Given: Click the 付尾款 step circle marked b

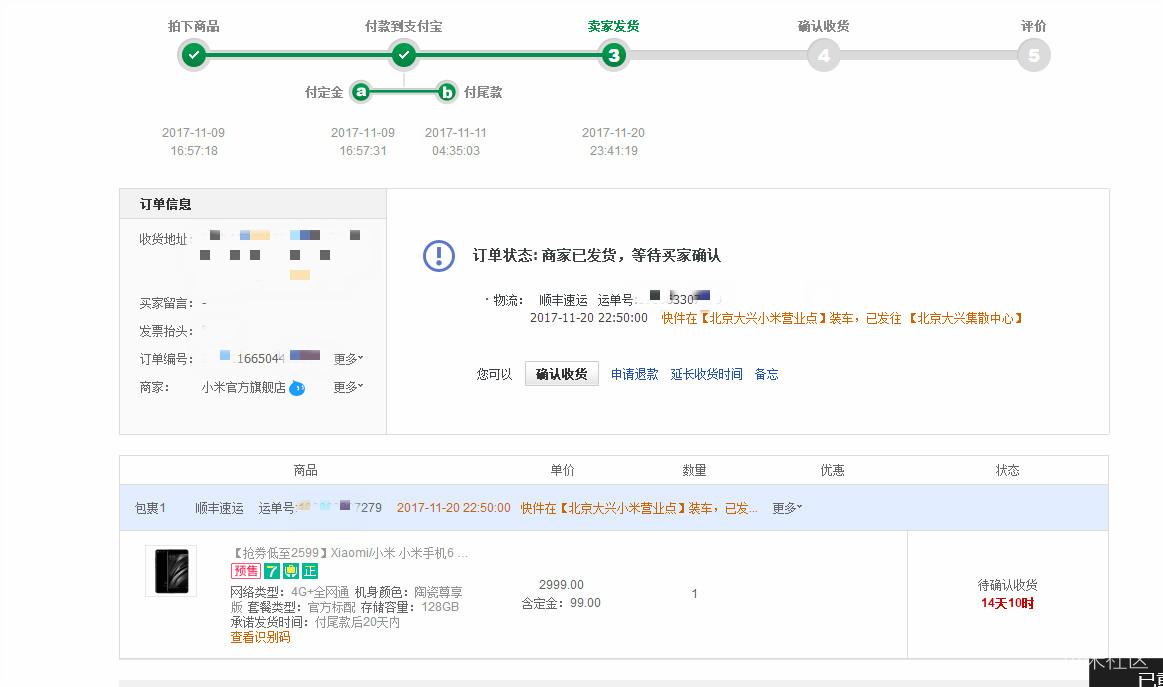Looking at the screenshot, I should [446, 92].
